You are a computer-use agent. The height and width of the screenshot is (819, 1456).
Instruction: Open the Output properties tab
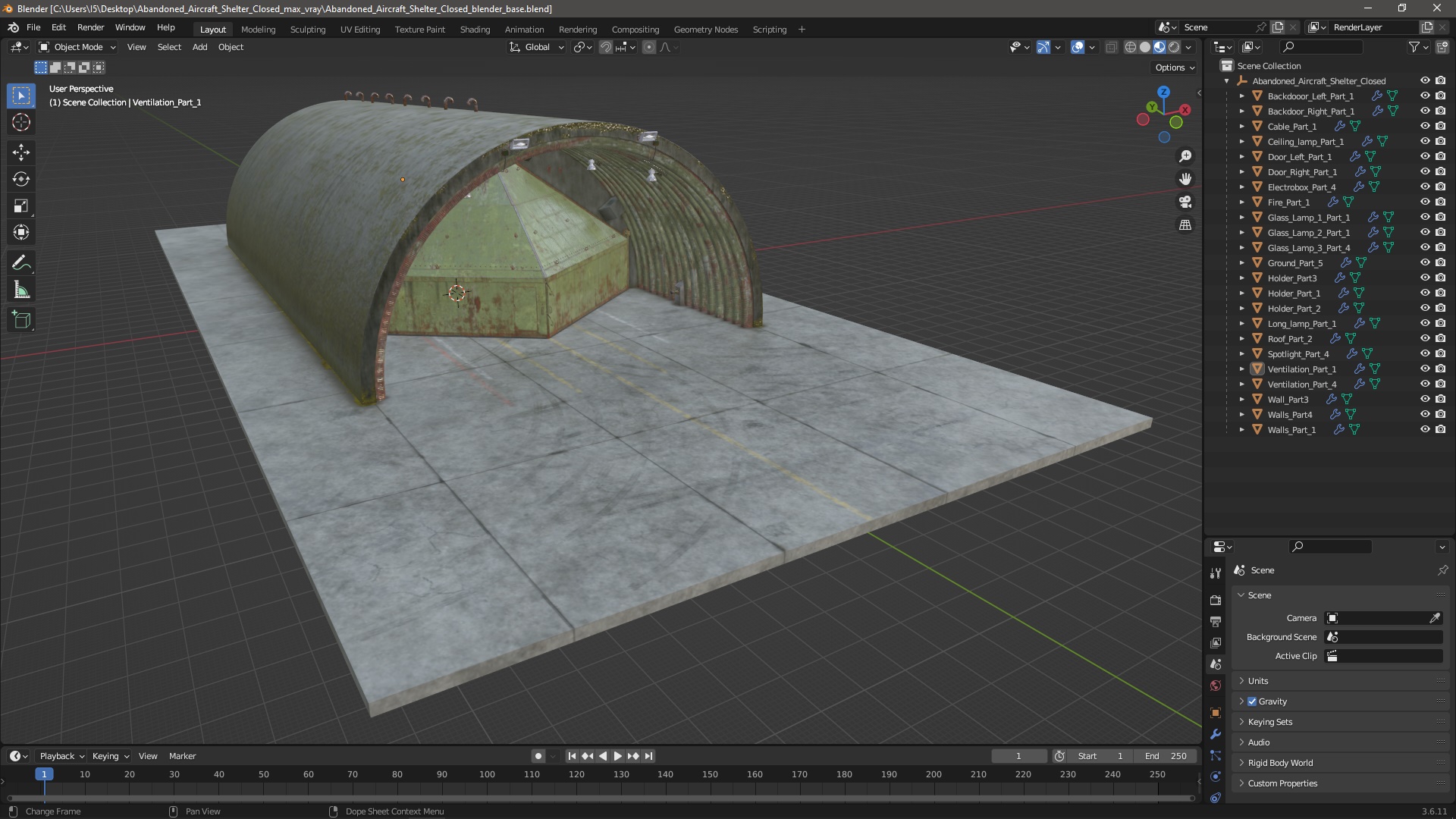coord(1216,621)
